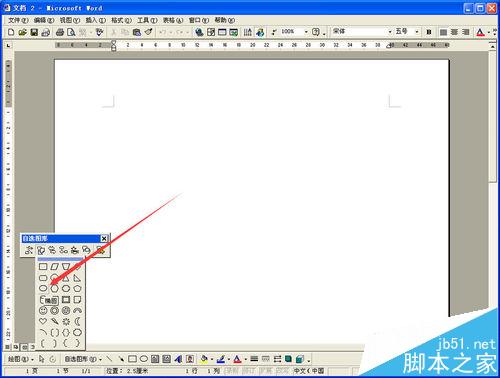Pick the Trapezoid basic shape

66,266
